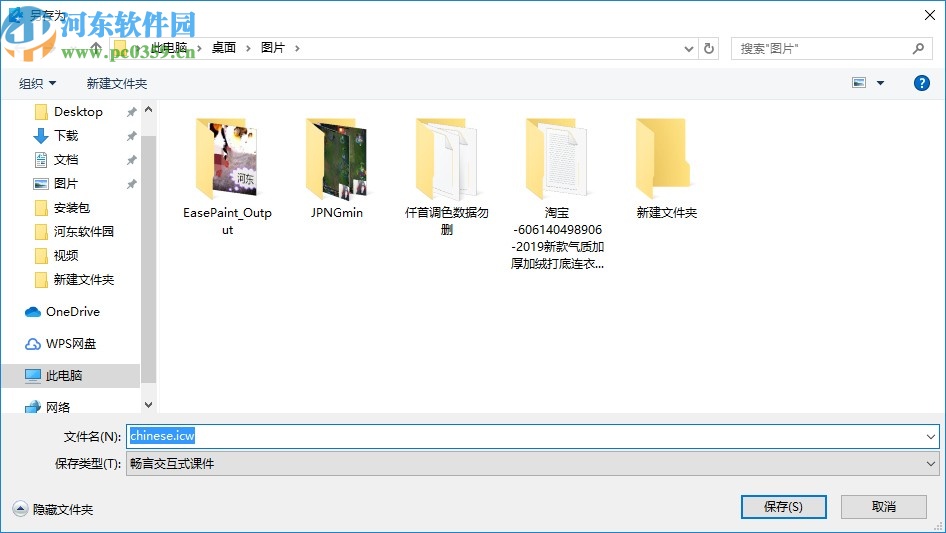The image size is (946, 533).
Task: Click the 视频 folder icon in sidebar
Action: point(41,256)
